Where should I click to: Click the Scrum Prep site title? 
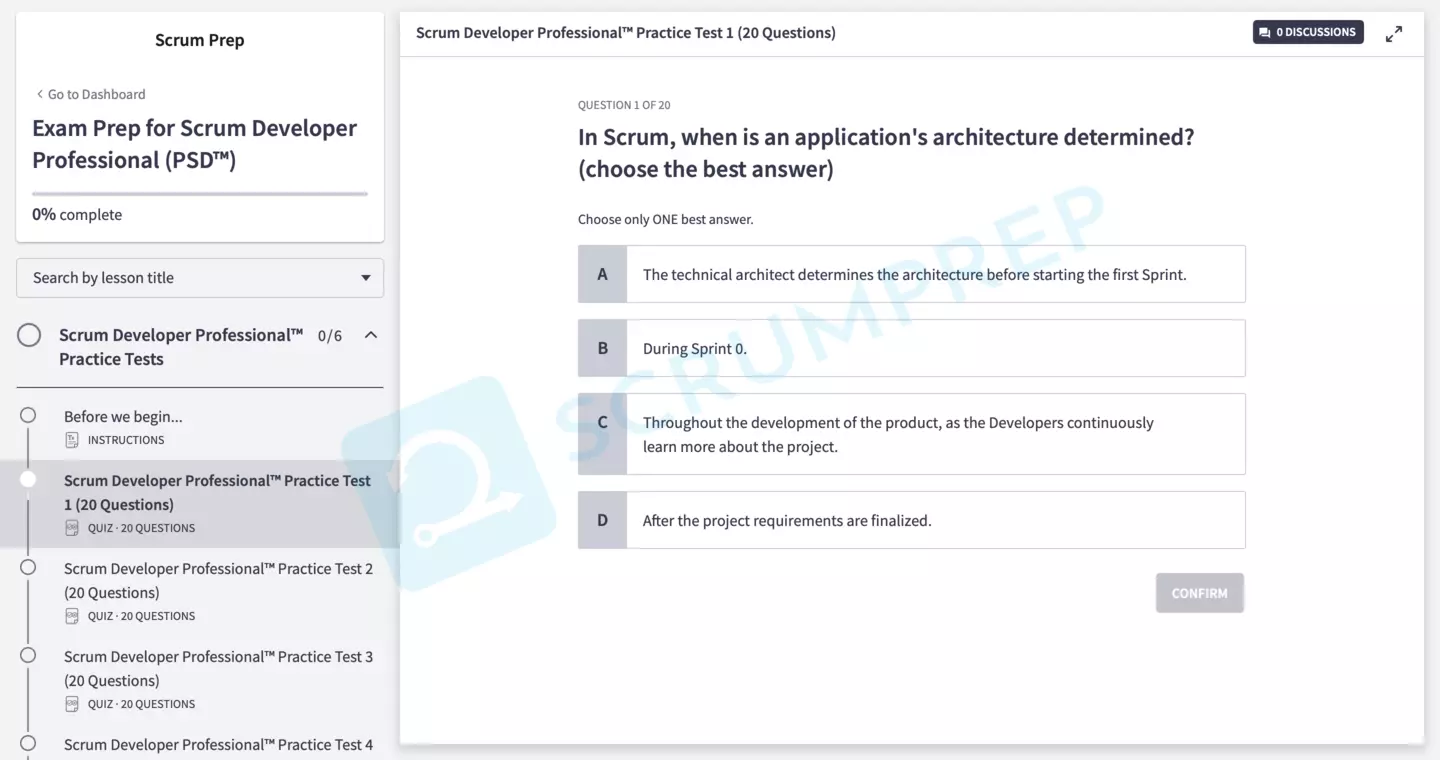point(200,40)
